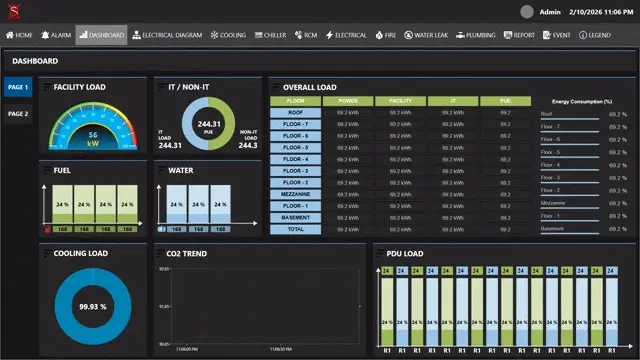Click the network icon beside Electrical Diagram
Screen dimensions: 640x360
coord(136,35)
